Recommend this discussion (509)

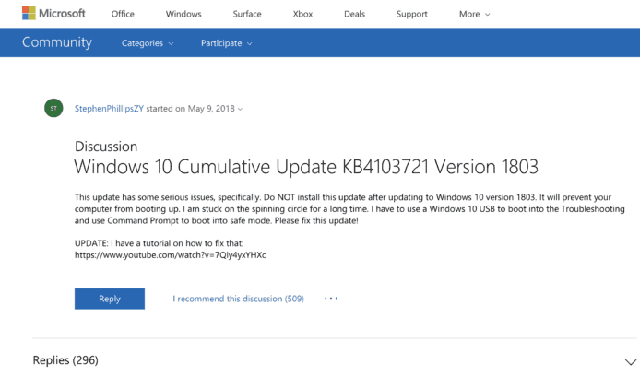238,299
